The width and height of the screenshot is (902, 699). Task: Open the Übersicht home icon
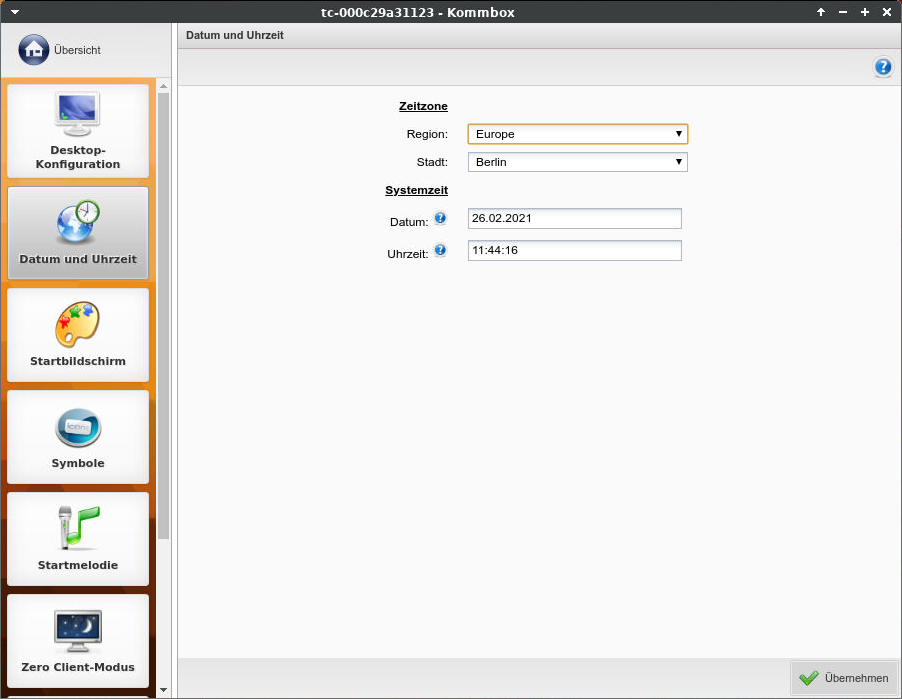33,49
